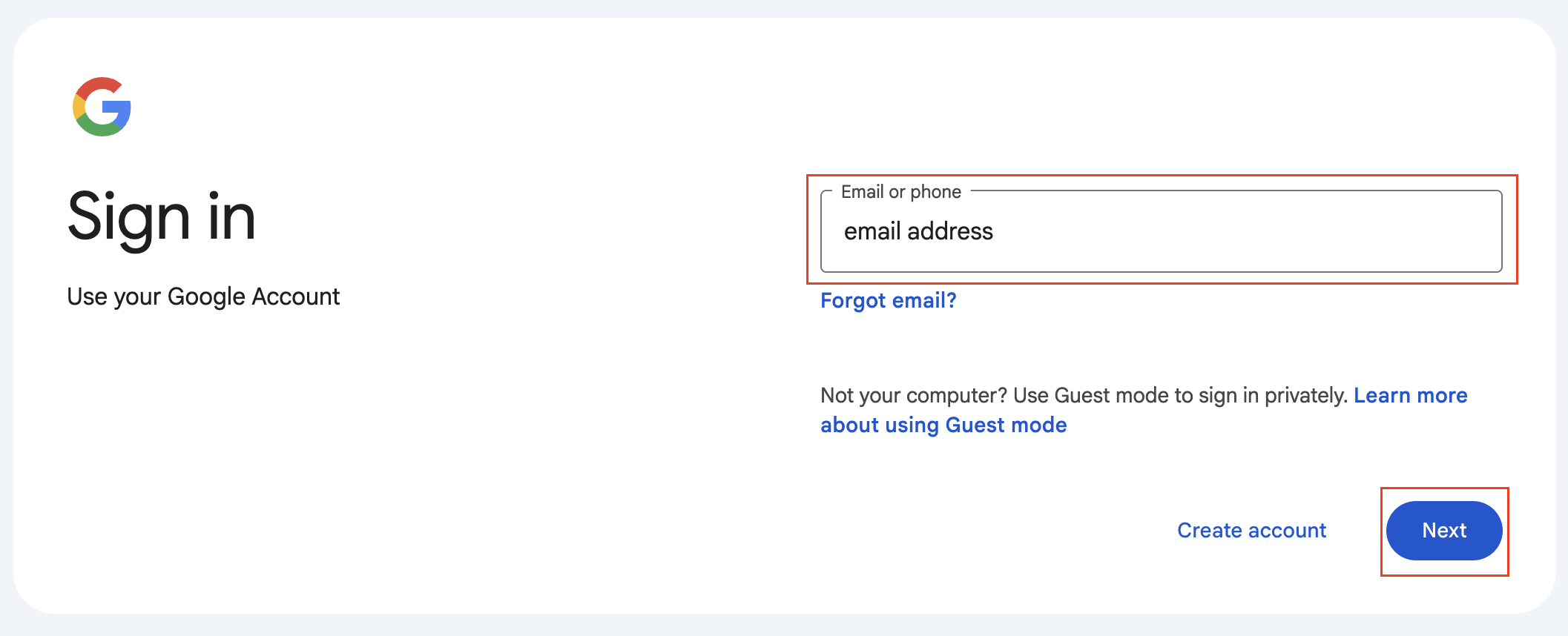Click the "Sign in" heading

coord(162,216)
